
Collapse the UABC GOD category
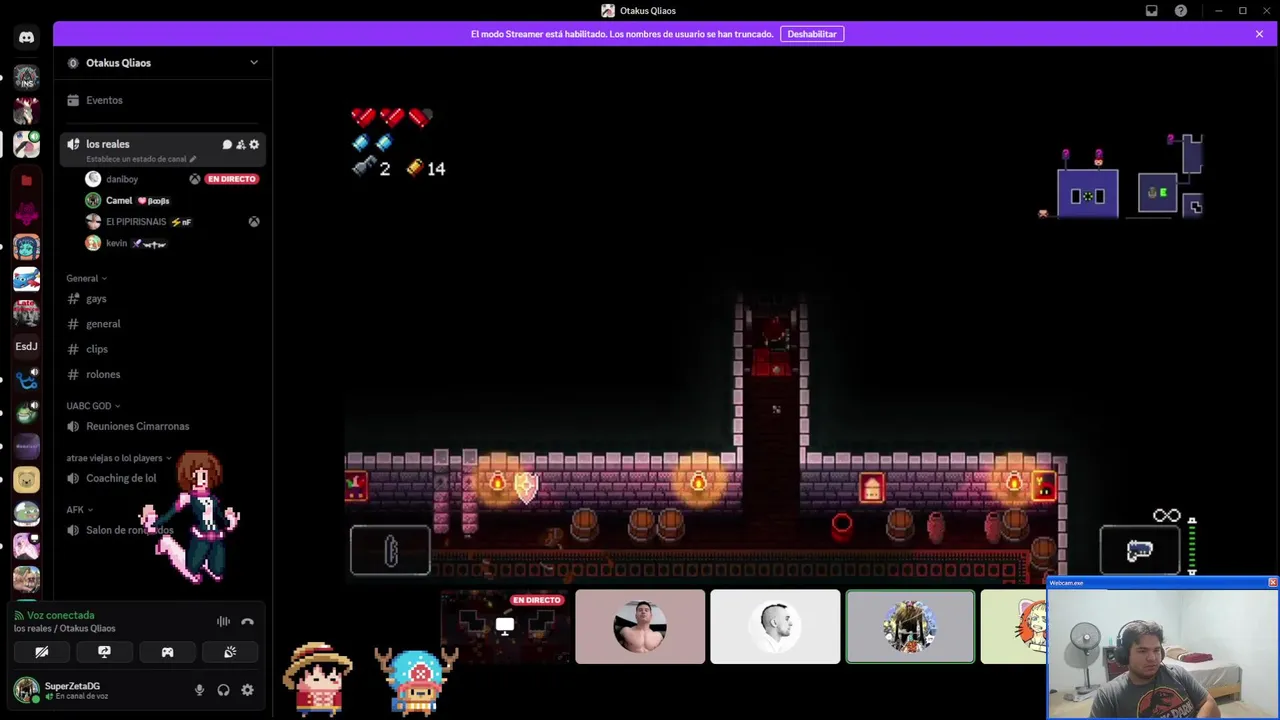pyautogui.click(x=93, y=406)
